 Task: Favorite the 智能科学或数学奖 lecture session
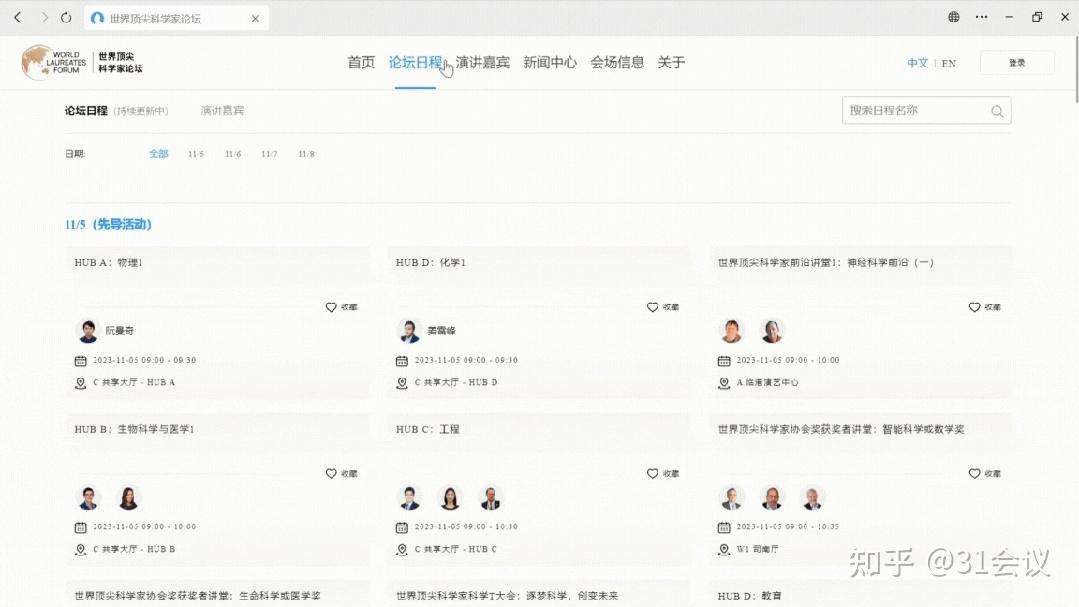click(x=985, y=473)
